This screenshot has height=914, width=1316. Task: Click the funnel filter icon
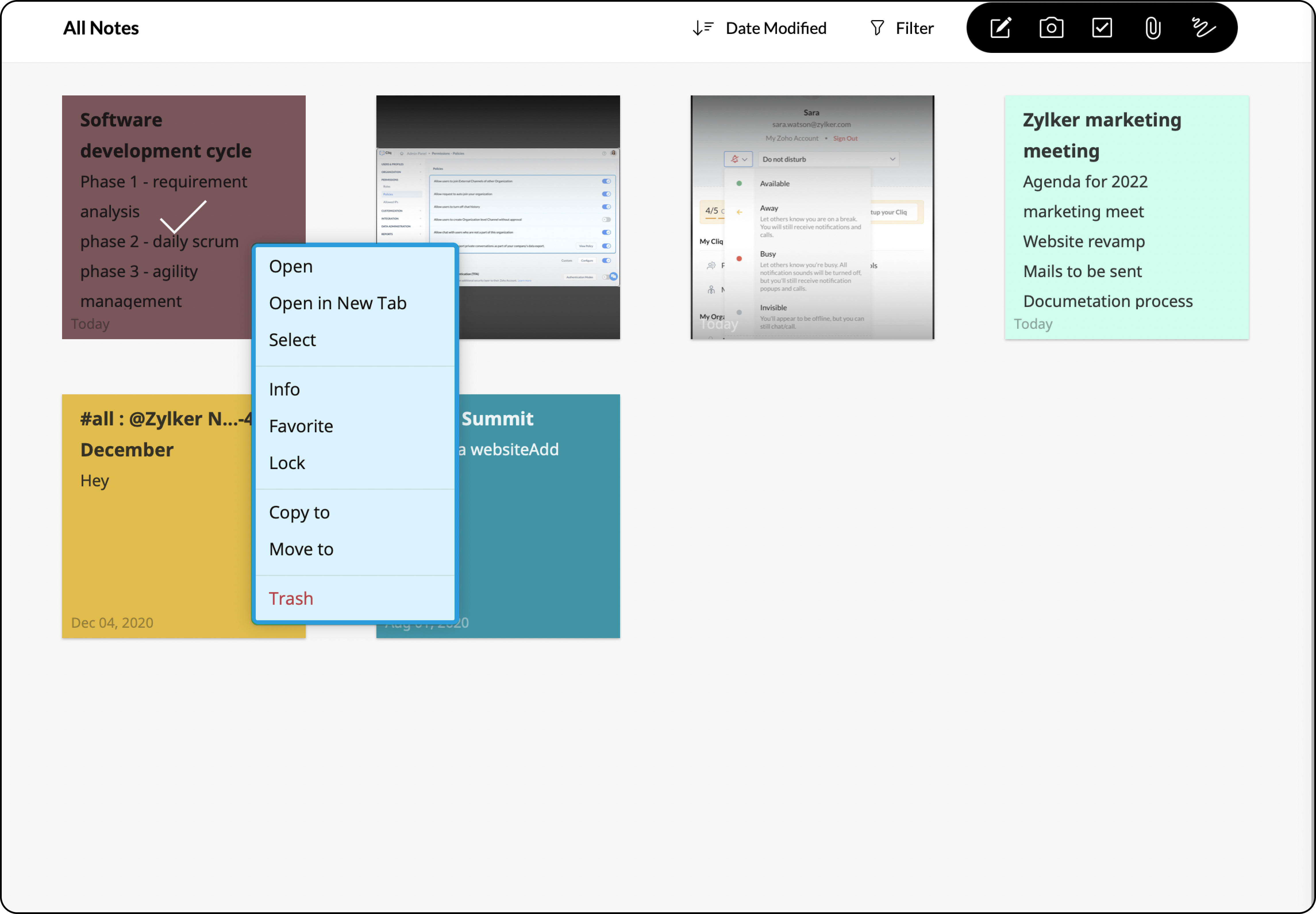pos(877,28)
